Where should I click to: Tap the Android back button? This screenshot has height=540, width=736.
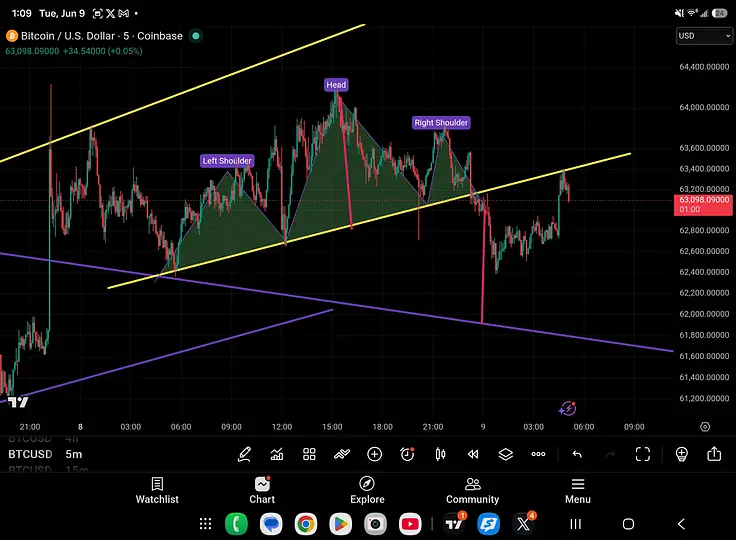(682, 524)
